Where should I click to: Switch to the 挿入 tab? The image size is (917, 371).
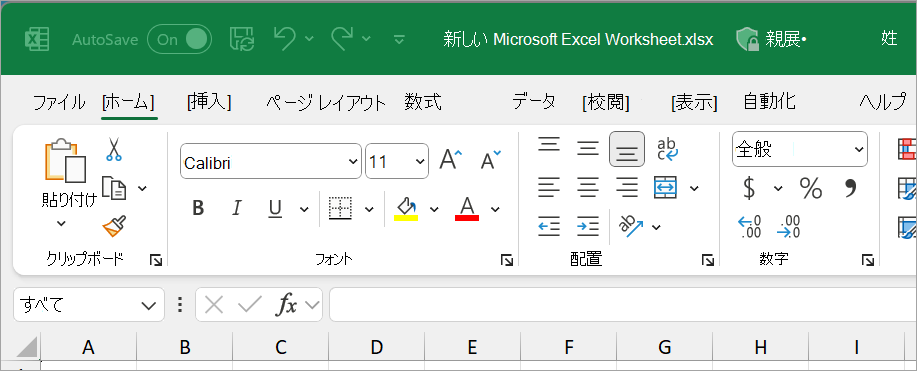pyautogui.click(x=209, y=102)
